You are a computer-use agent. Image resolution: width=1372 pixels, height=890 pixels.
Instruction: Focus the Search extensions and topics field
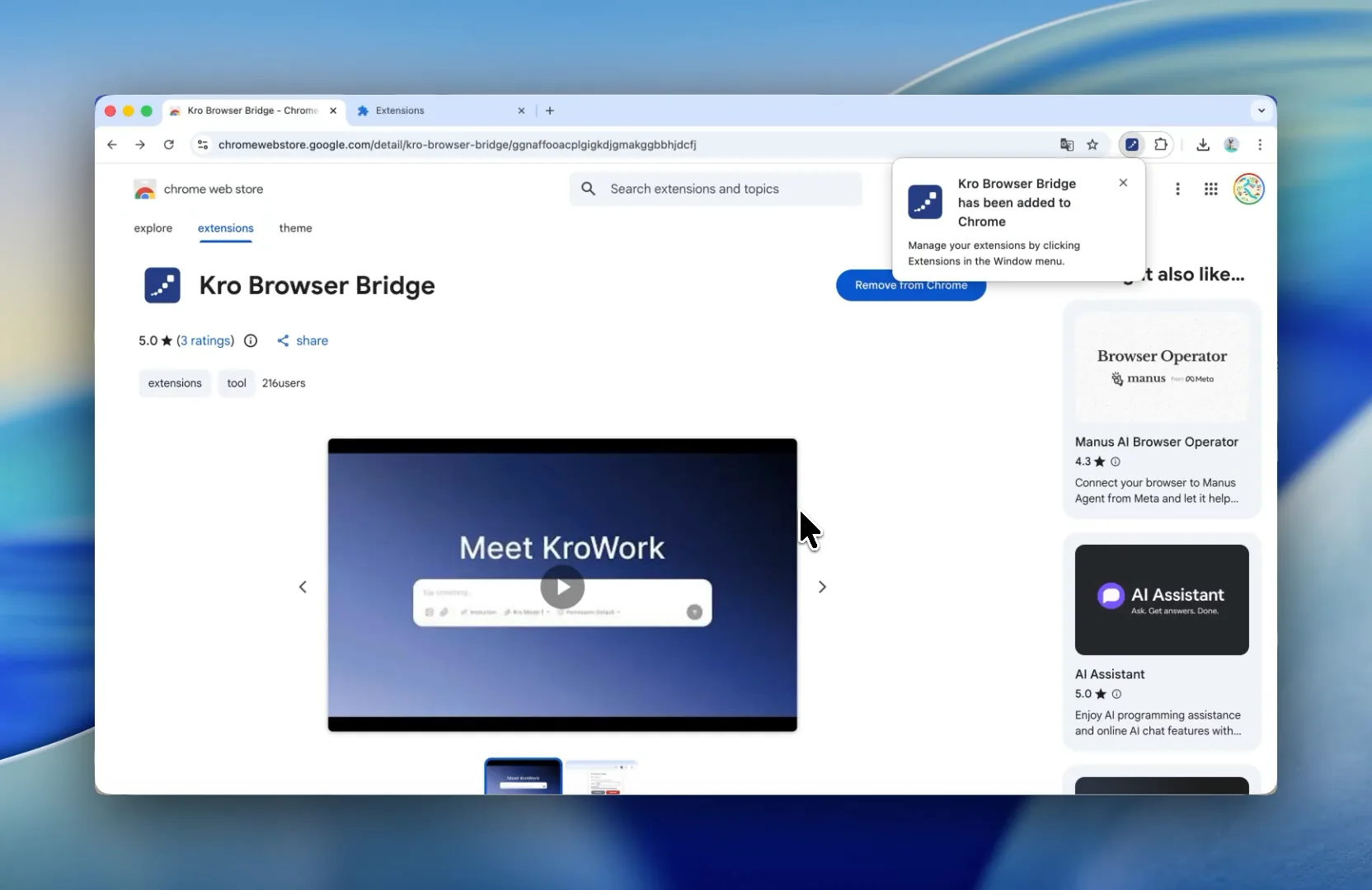coord(716,189)
